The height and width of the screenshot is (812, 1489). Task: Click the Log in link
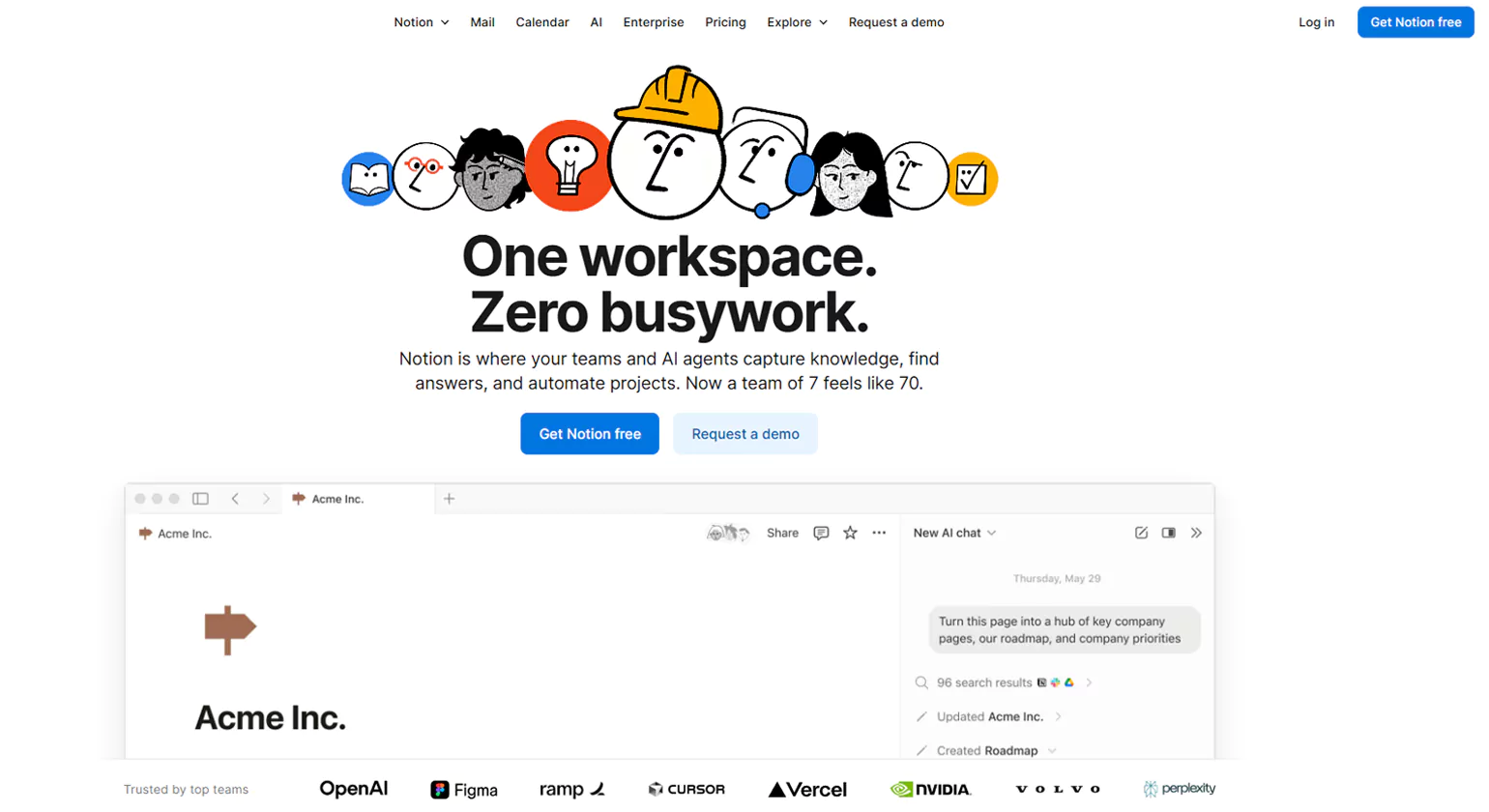click(x=1316, y=22)
